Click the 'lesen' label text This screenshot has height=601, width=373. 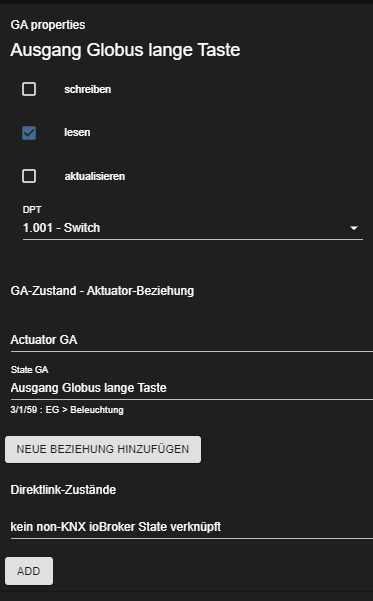(x=77, y=133)
